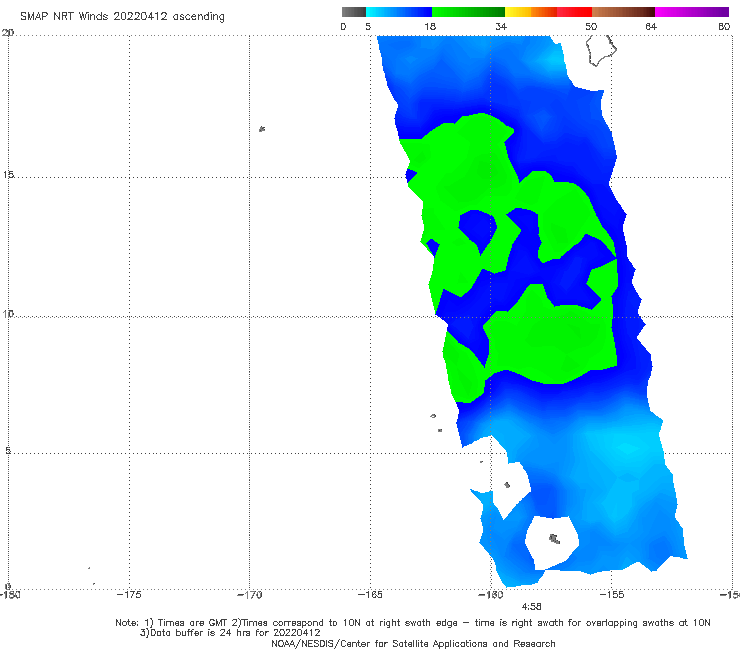This screenshot has height=650, width=740.
Task: Click the gray segment of the color bar
Action: 354,12
